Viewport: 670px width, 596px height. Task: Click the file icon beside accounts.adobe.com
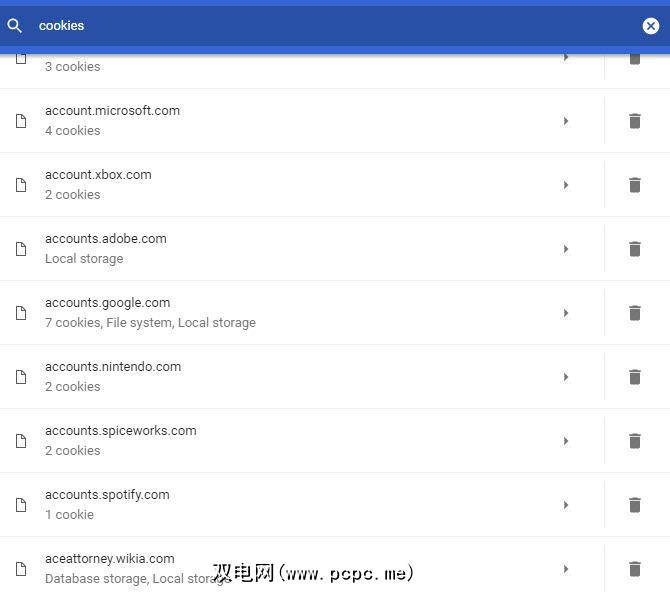click(x=21, y=249)
